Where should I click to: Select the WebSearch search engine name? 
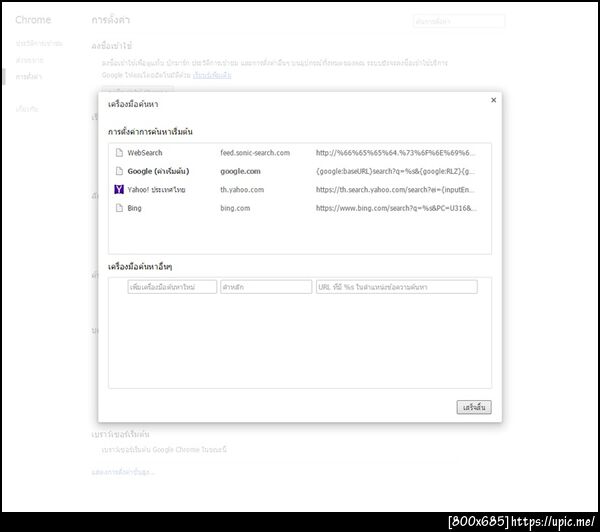click(145, 153)
